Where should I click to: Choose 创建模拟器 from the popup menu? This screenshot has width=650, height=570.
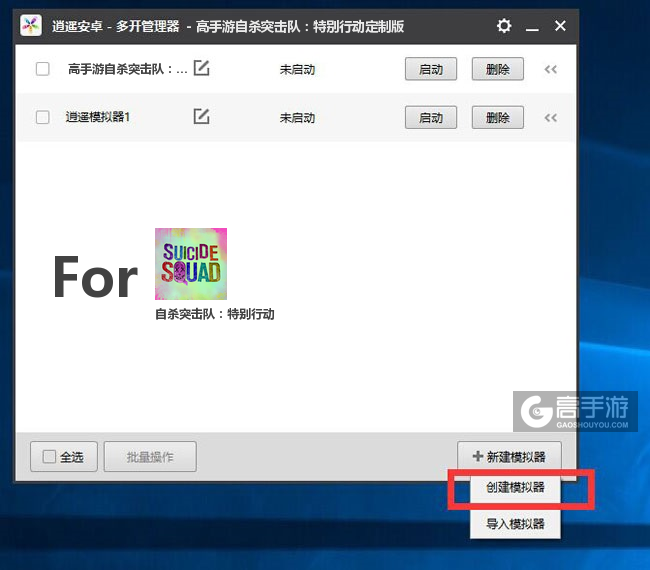pyautogui.click(x=515, y=487)
